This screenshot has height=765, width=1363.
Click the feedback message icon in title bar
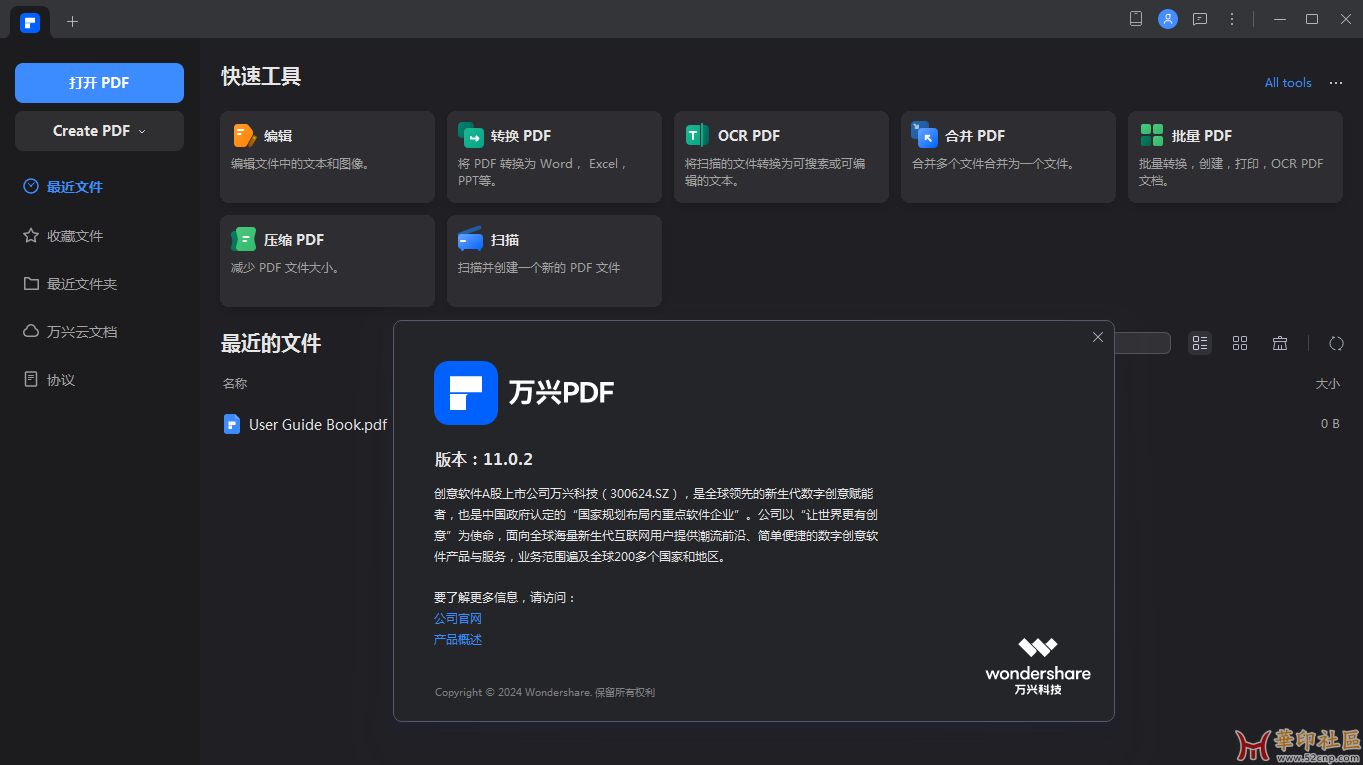pyautogui.click(x=1200, y=19)
